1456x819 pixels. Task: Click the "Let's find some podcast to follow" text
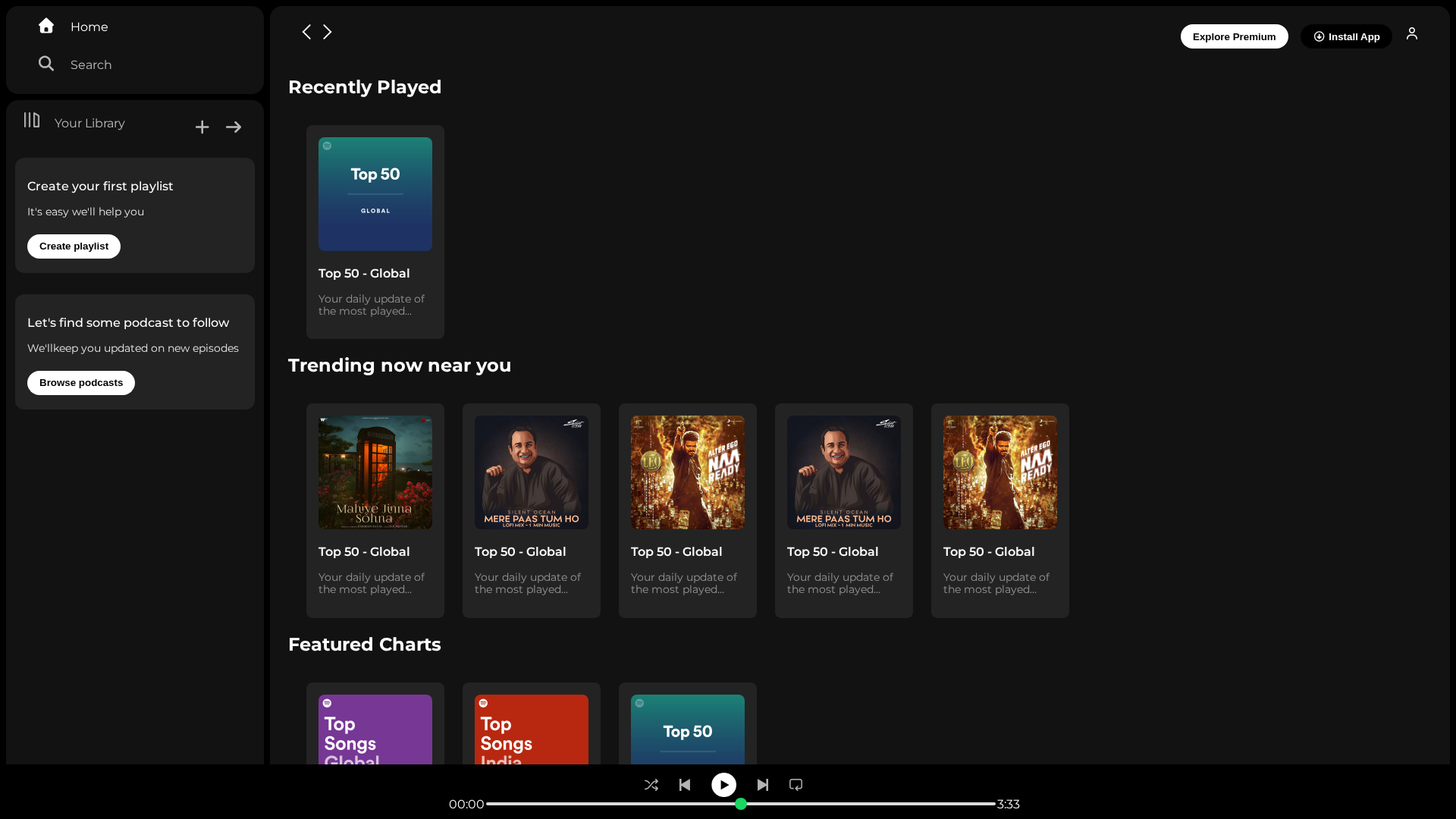(128, 323)
